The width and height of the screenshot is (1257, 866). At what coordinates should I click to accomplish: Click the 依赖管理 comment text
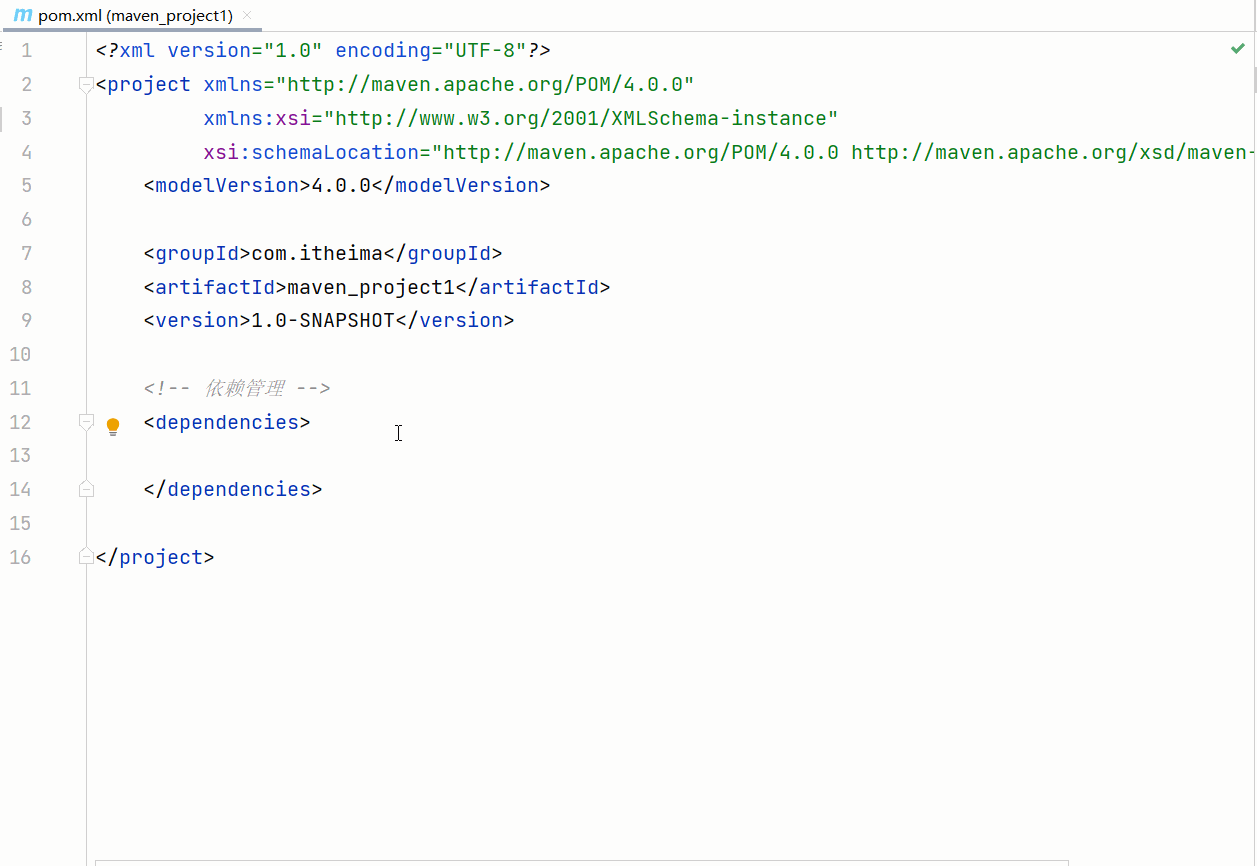click(x=244, y=389)
